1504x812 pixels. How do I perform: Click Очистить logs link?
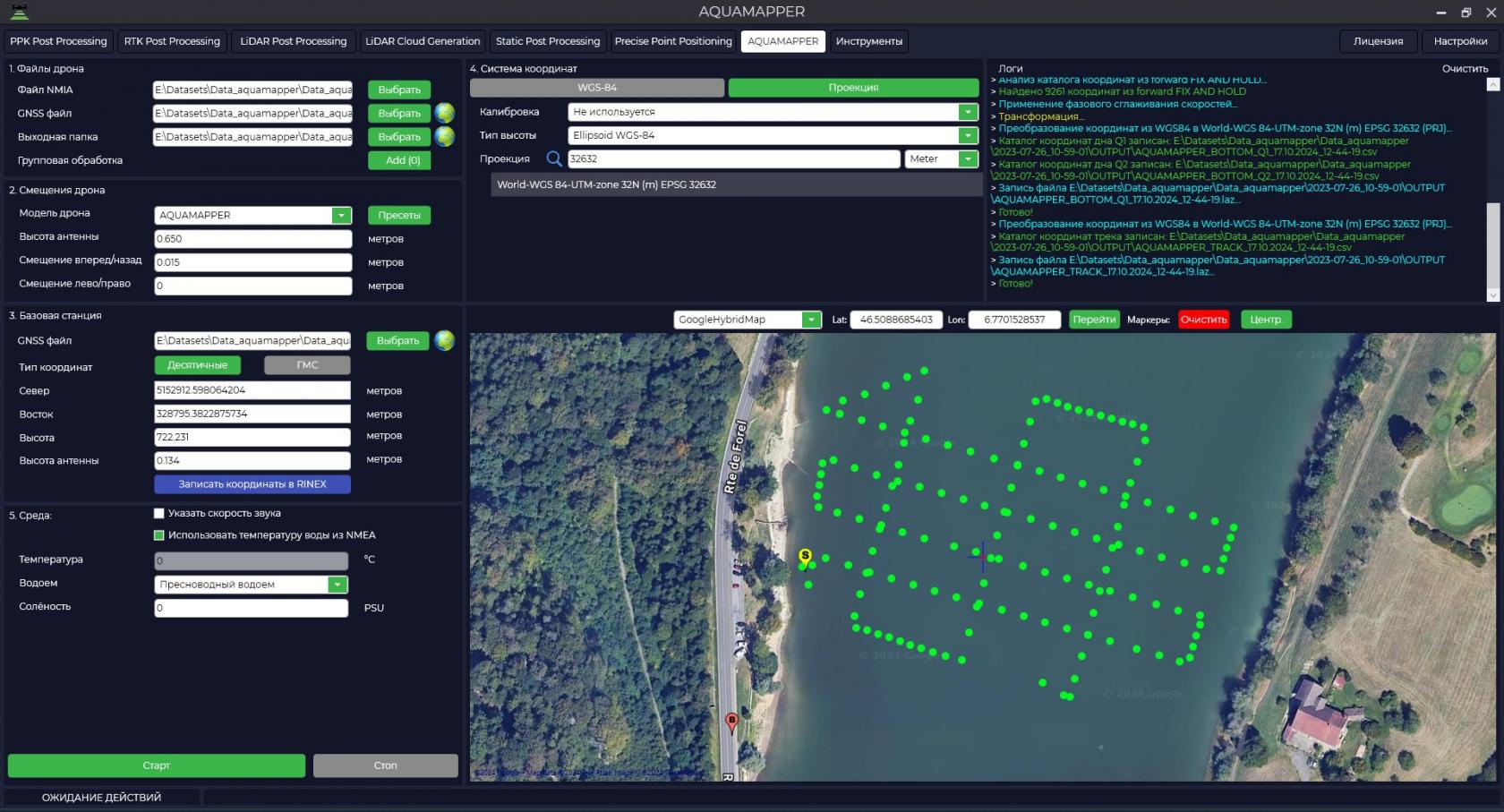(1465, 69)
